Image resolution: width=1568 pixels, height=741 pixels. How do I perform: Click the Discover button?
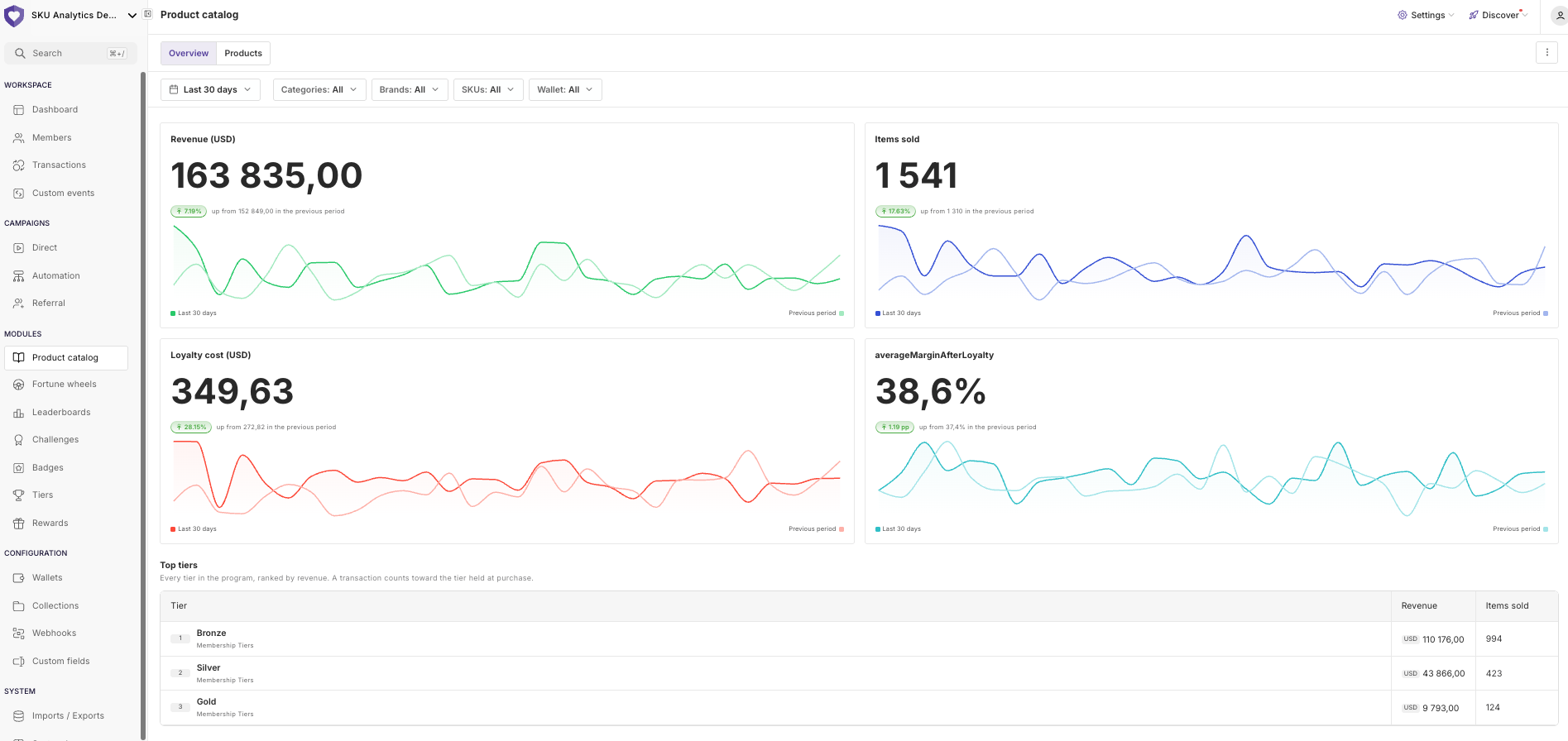1498,15
